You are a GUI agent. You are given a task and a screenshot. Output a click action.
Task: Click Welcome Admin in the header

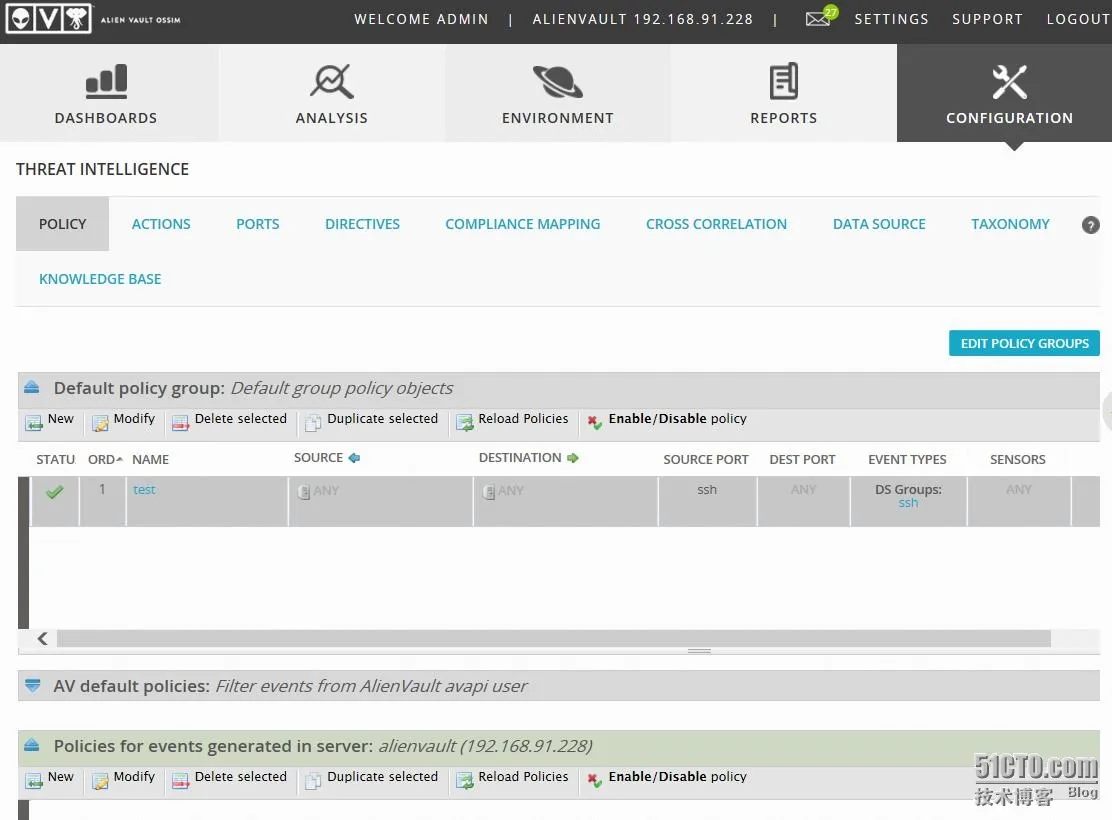(x=421, y=19)
